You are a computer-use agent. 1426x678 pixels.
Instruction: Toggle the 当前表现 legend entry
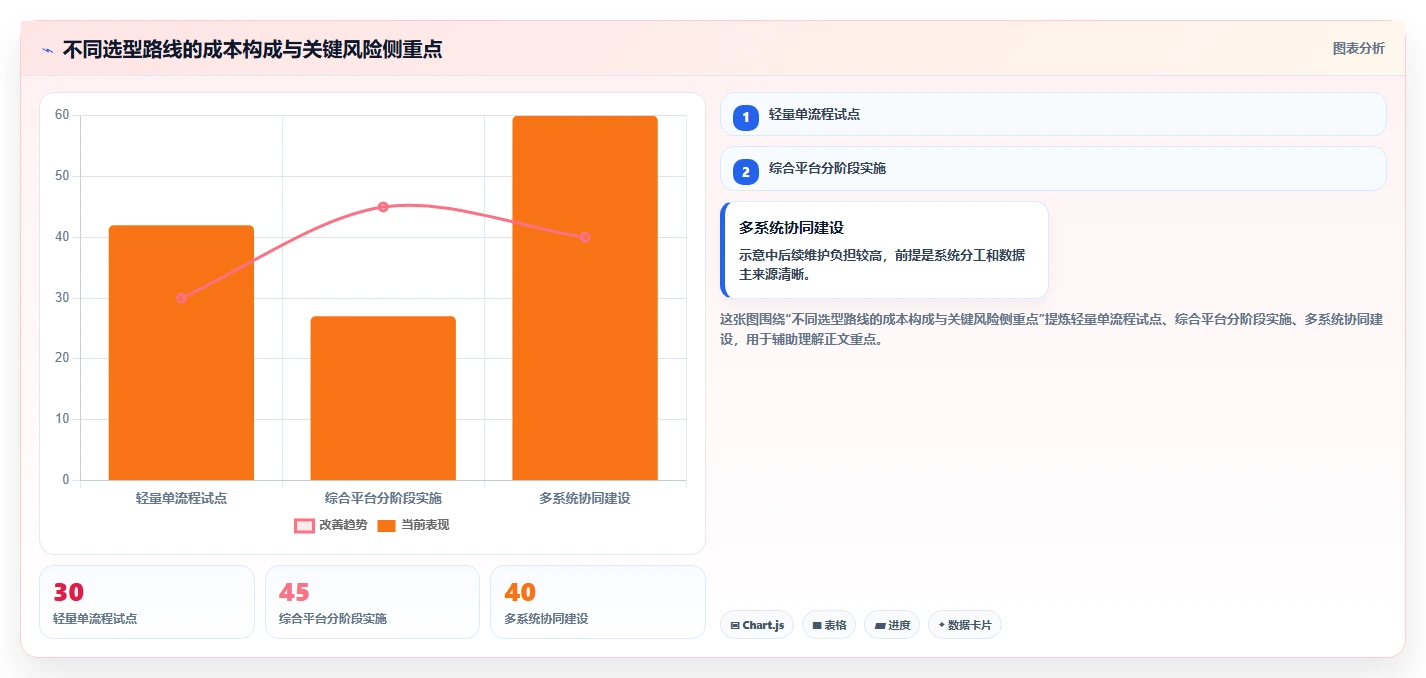pyautogui.click(x=413, y=525)
